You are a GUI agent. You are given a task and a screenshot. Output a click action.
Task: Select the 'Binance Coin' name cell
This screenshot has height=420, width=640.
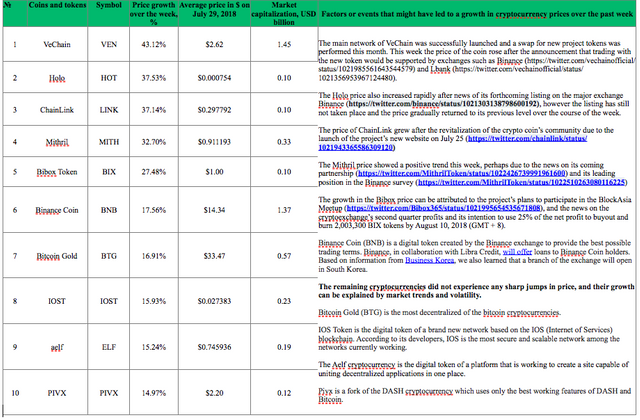click(57, 210)
